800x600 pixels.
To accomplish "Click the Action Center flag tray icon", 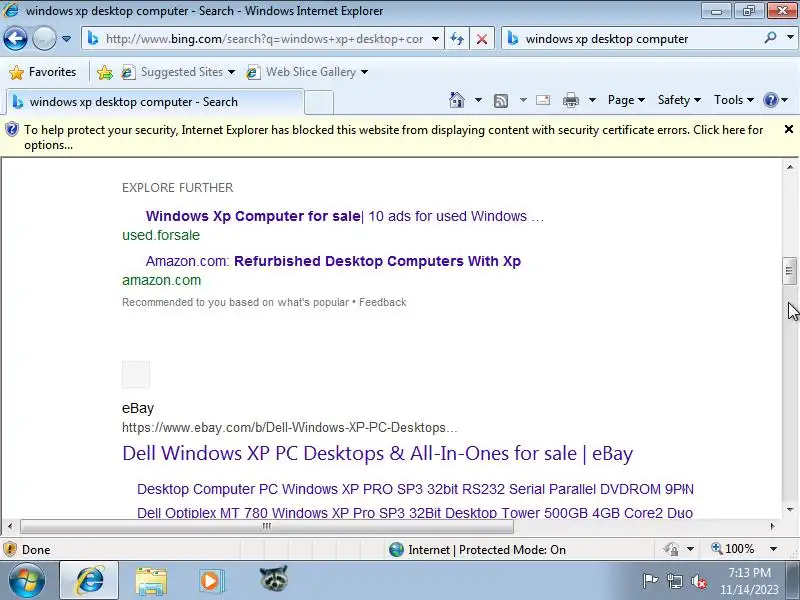I will (650, 581).
